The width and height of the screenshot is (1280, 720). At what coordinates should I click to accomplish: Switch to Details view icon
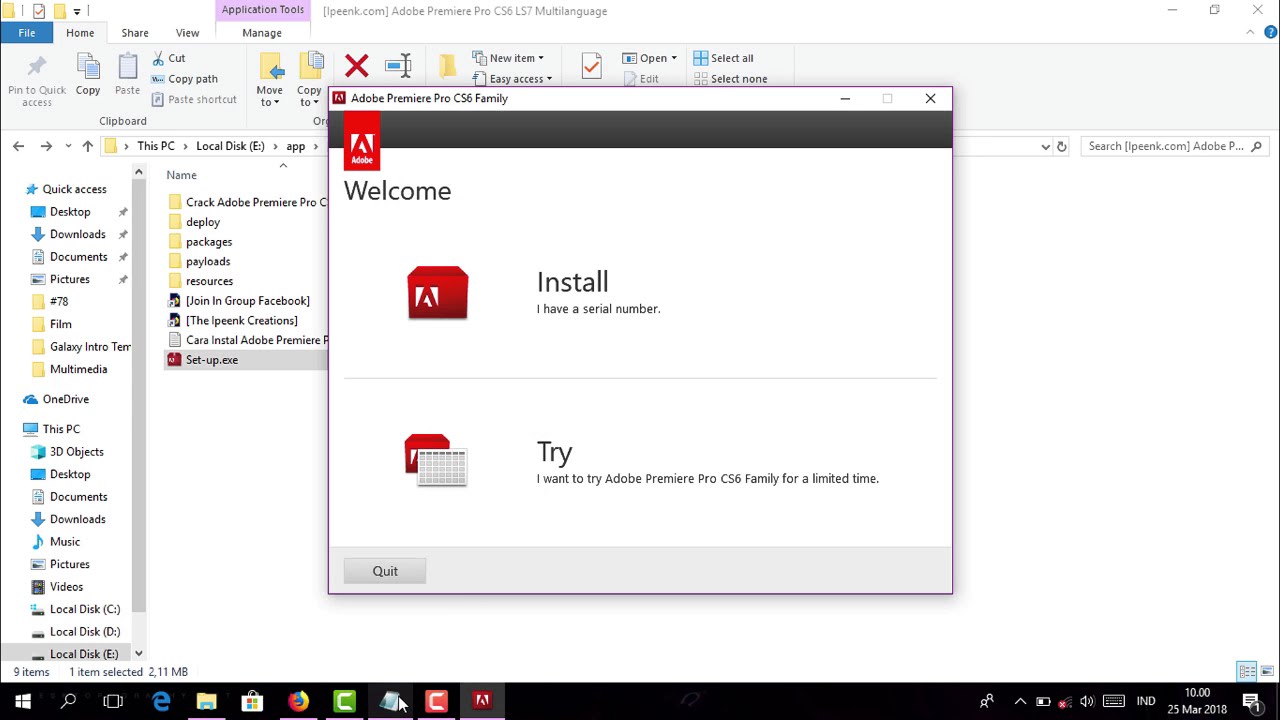[1246, 672]
